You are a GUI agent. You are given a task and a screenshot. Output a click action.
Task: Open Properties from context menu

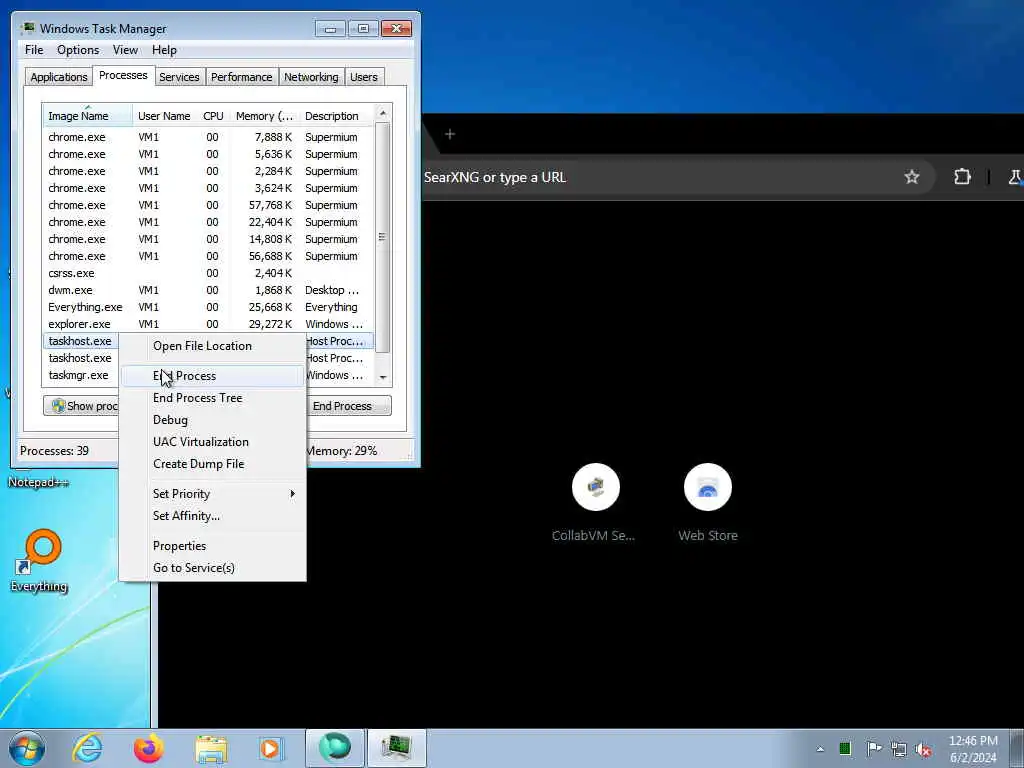coord(212,546)
